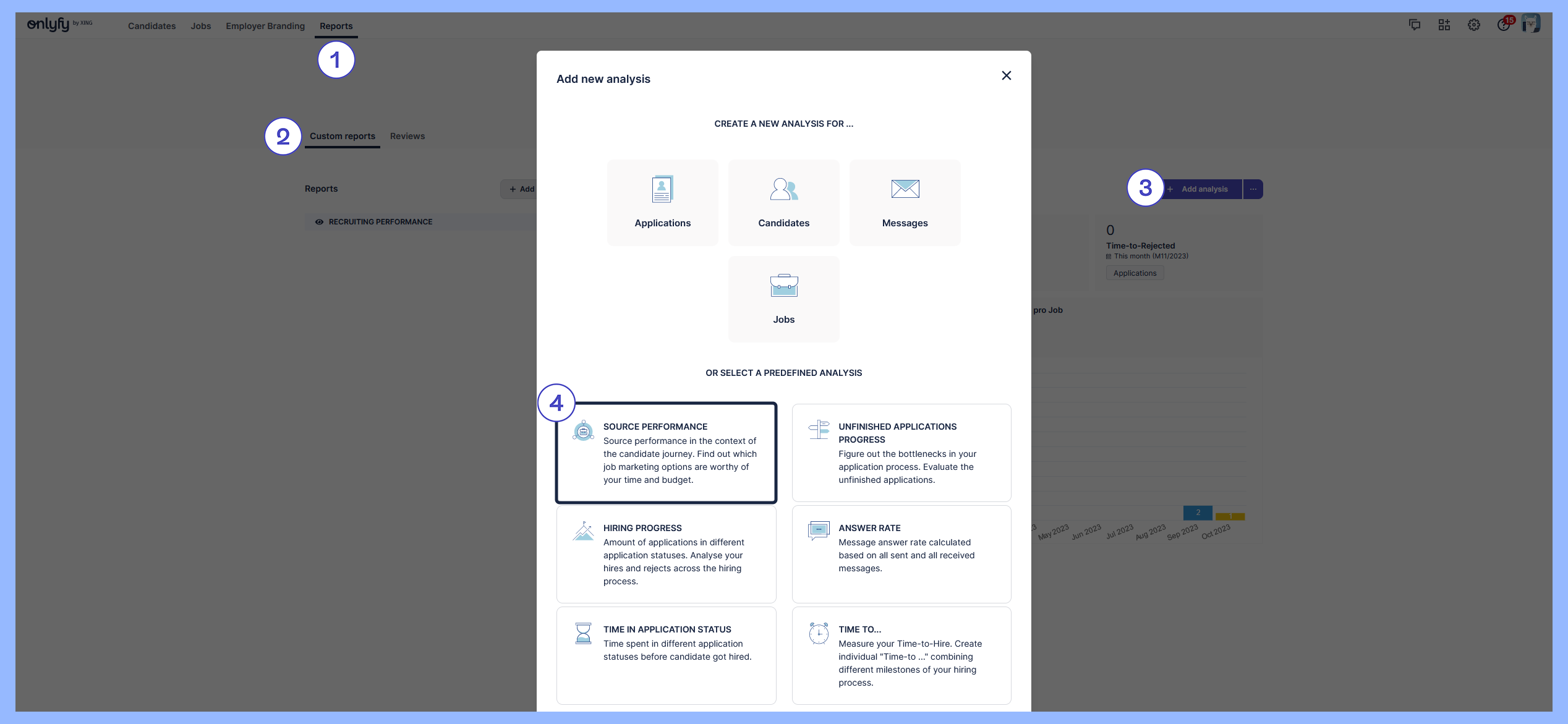Click the Add analysis button
The width and height of the screenshot is (1568, 724).
[x=1203, y=189]
